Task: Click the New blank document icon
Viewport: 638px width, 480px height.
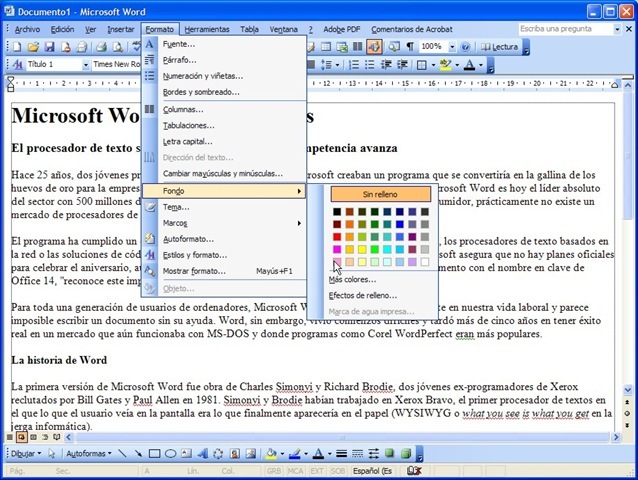Action: pos(17,47)
